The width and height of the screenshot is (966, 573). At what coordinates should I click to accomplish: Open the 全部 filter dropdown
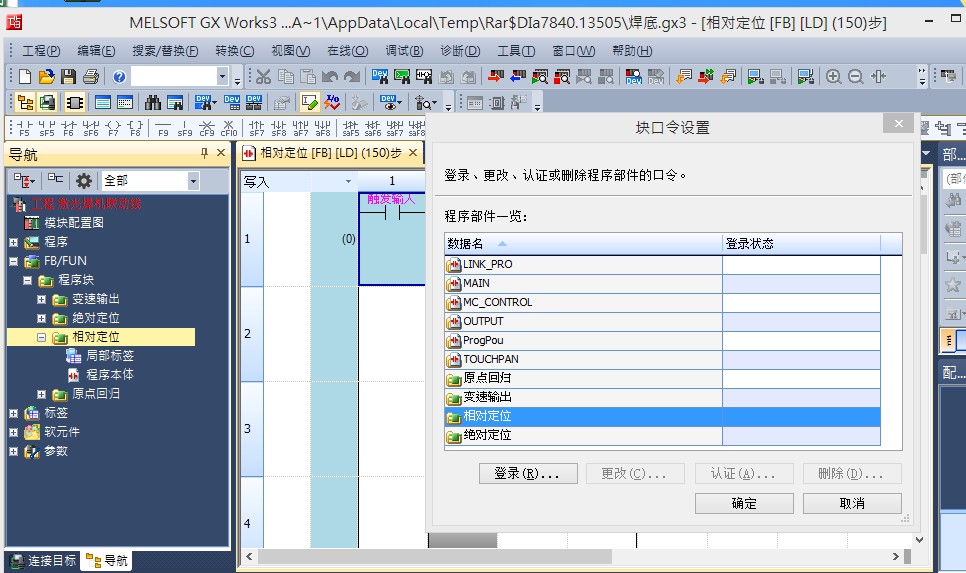tap(193, 181)
